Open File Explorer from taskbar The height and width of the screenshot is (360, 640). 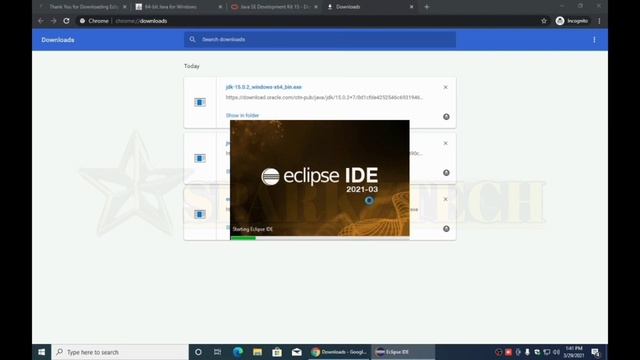pyautogui.click(x=257, y=352)
